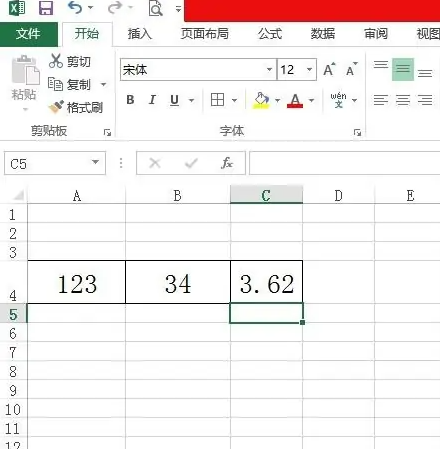Open the 剪贴板 clipboard pane launcher
The height and width of the screenshot is (449, 440).
point(107,133)
